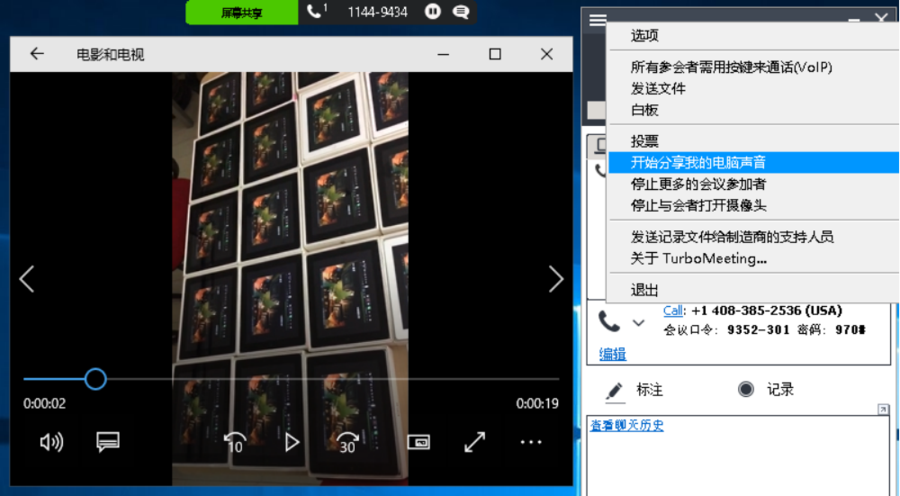Image resolution: width=900 pixels, height=496 pixels.
Task: Click the video seek slider handle
Action: pos(95,379)
